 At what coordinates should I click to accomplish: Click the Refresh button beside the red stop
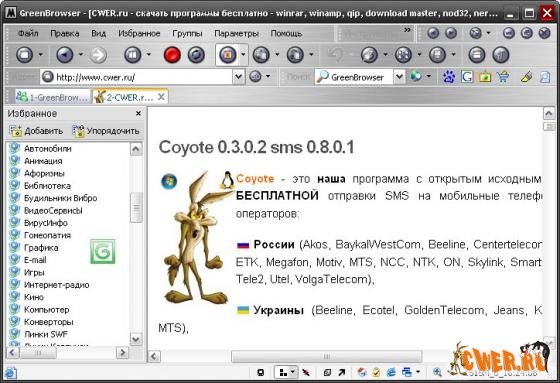click(196, 55)
